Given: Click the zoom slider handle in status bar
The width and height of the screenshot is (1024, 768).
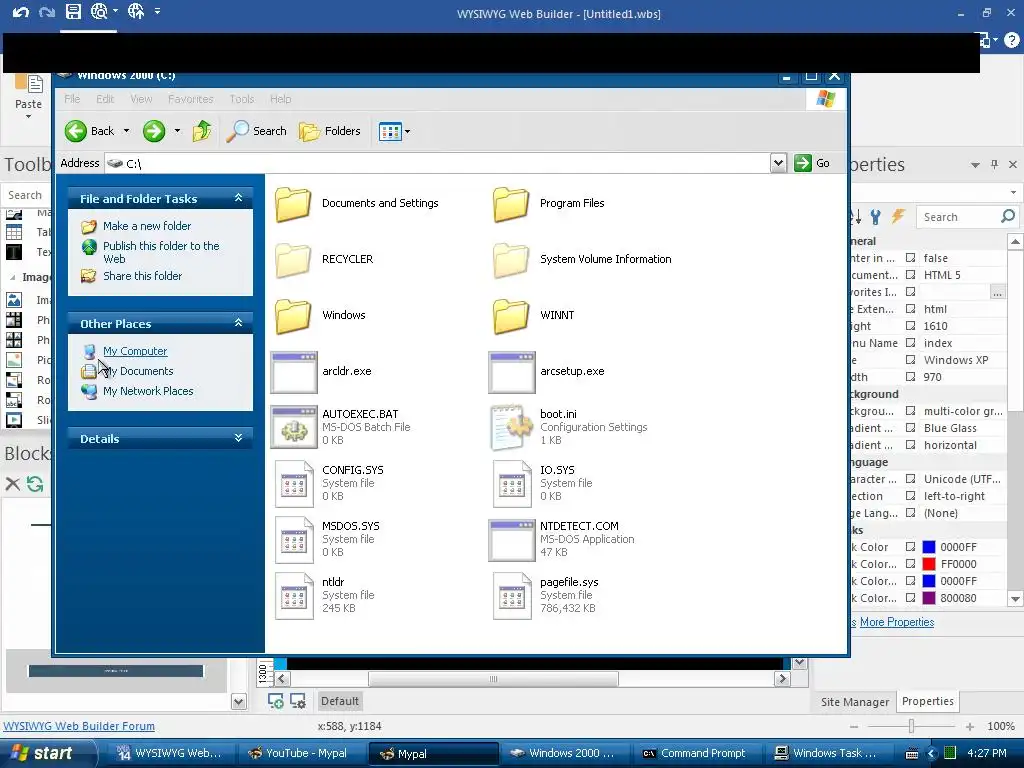Looking at the screenshot, I should (911, 726).
